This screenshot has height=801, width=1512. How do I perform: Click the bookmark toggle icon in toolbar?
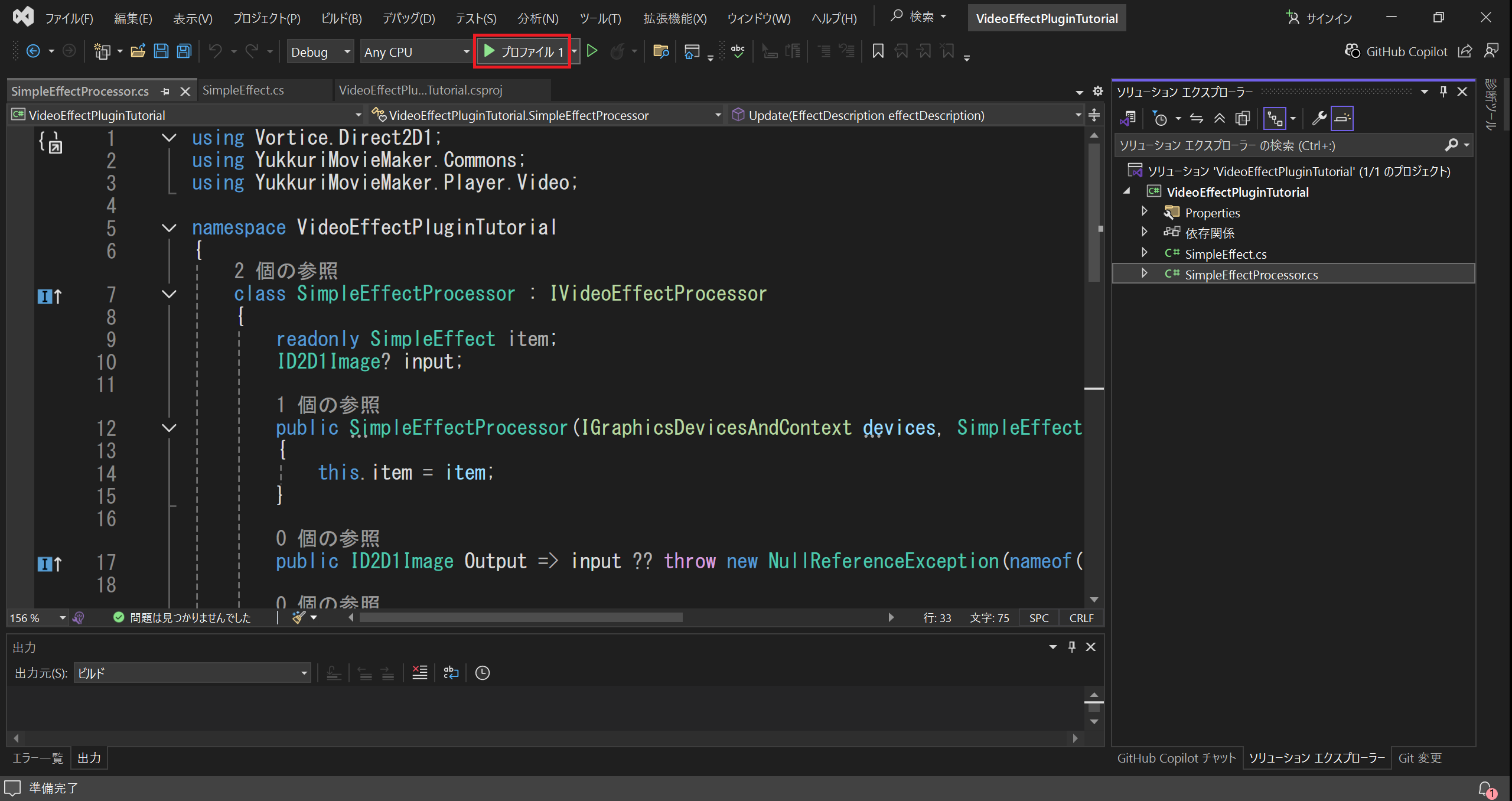pyautogui.click(x=878, y=51)
